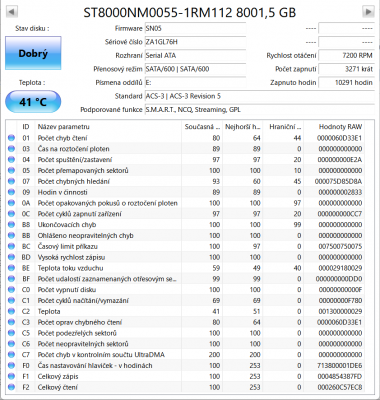
Task: Click the Písmena oddílů field E:
Action: (195, 83)
